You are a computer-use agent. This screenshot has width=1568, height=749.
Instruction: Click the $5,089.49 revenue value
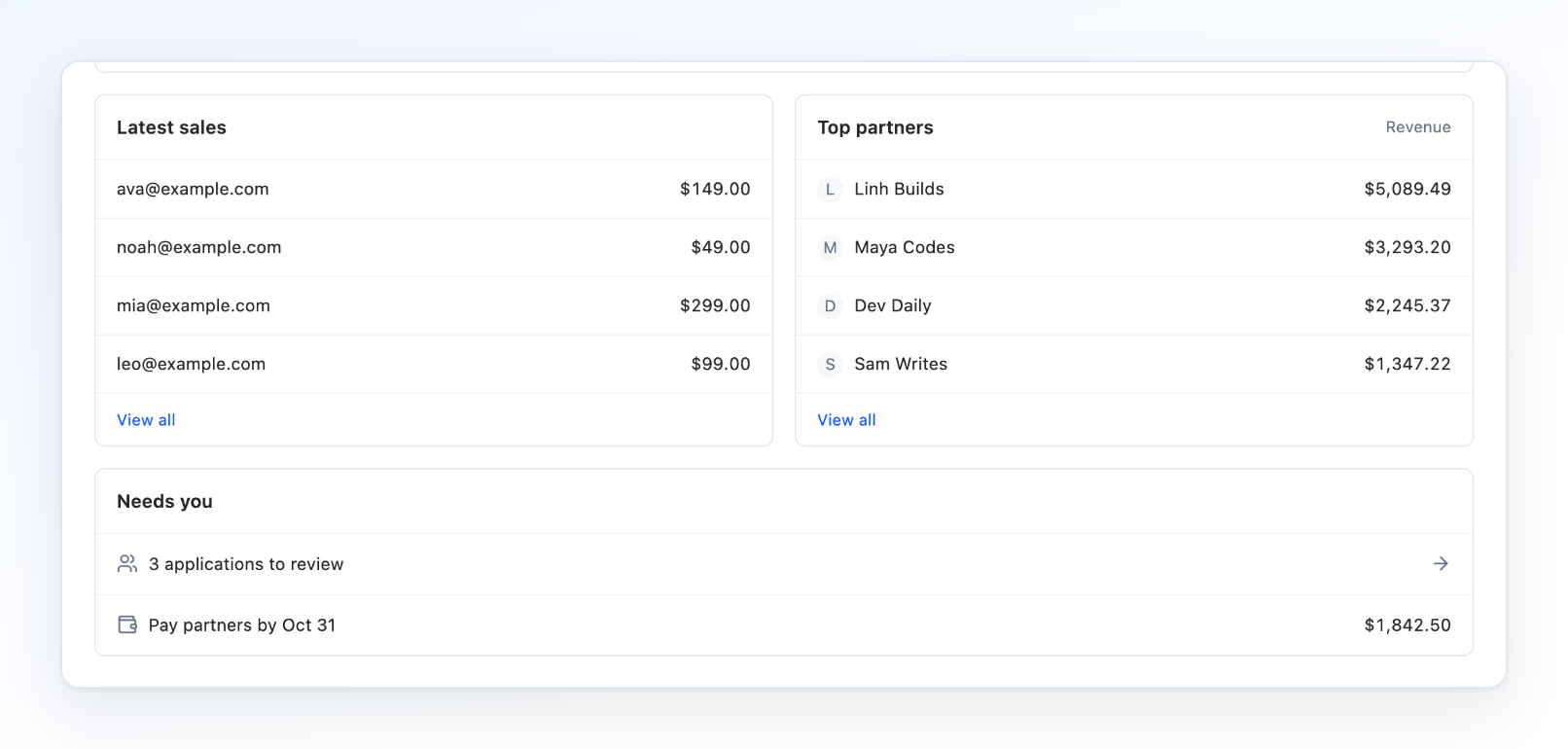click(x=1408, y=189)
